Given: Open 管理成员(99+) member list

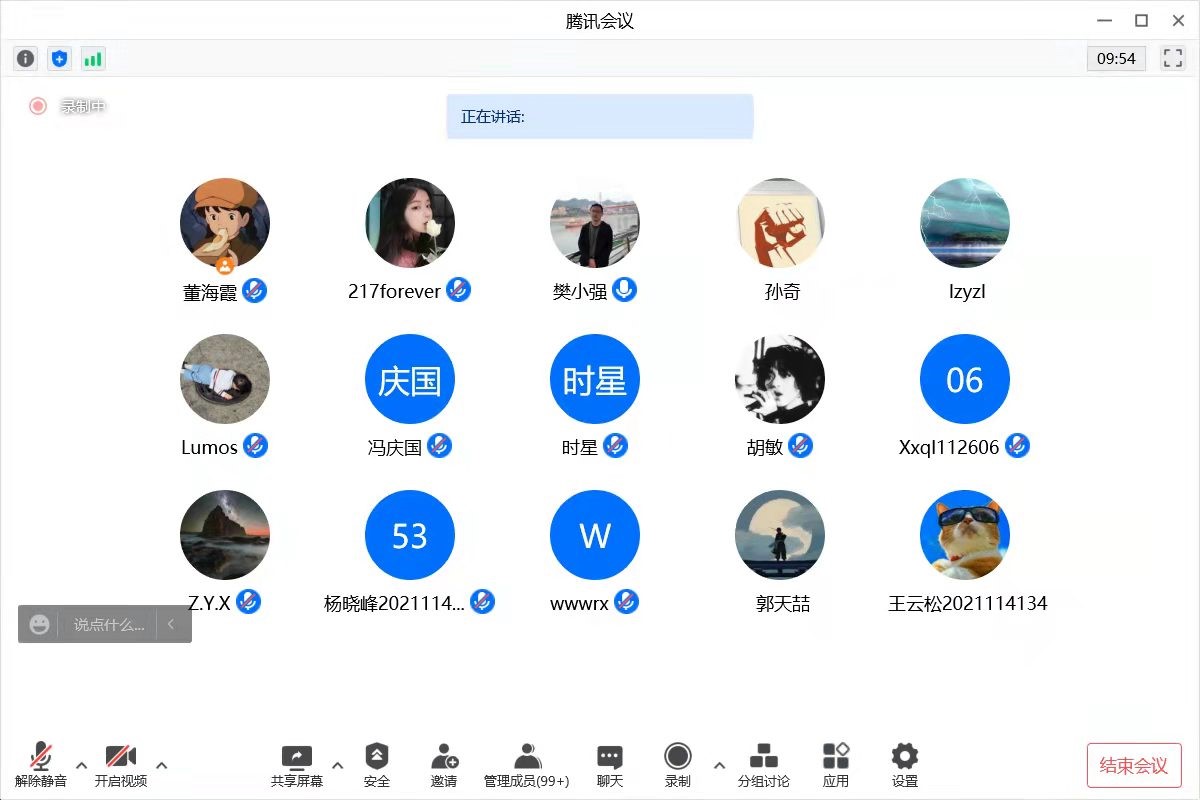Looking at the screenshot, I should point(526,765).
